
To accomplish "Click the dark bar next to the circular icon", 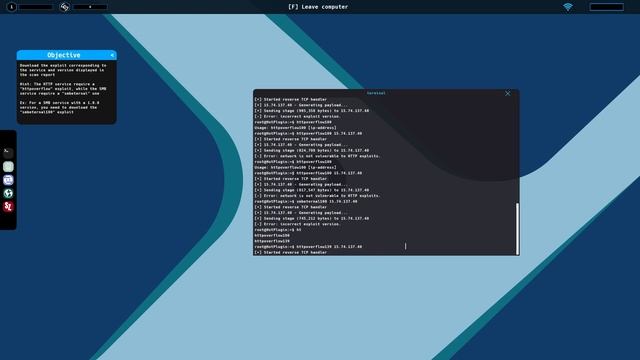I will (36, 7).
